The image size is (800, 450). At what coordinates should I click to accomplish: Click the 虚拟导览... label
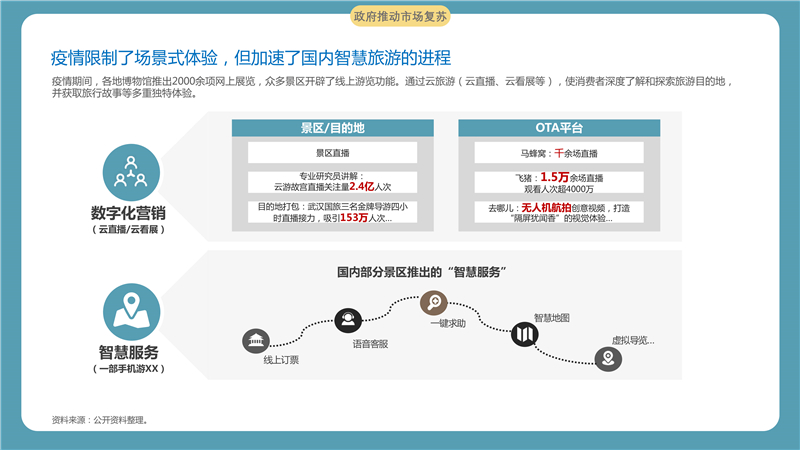(x=633, y=340)
